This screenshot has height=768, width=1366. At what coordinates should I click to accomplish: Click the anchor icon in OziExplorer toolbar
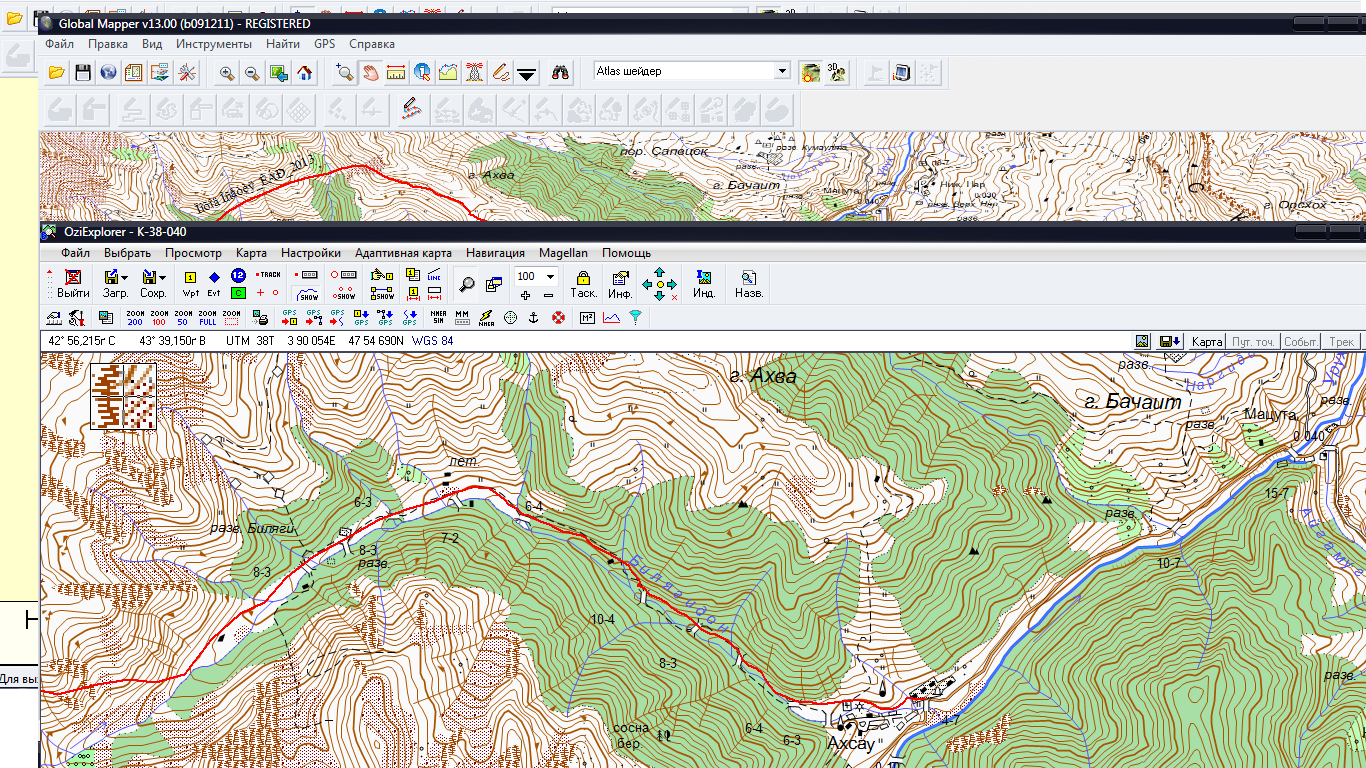tap(534, 318)
